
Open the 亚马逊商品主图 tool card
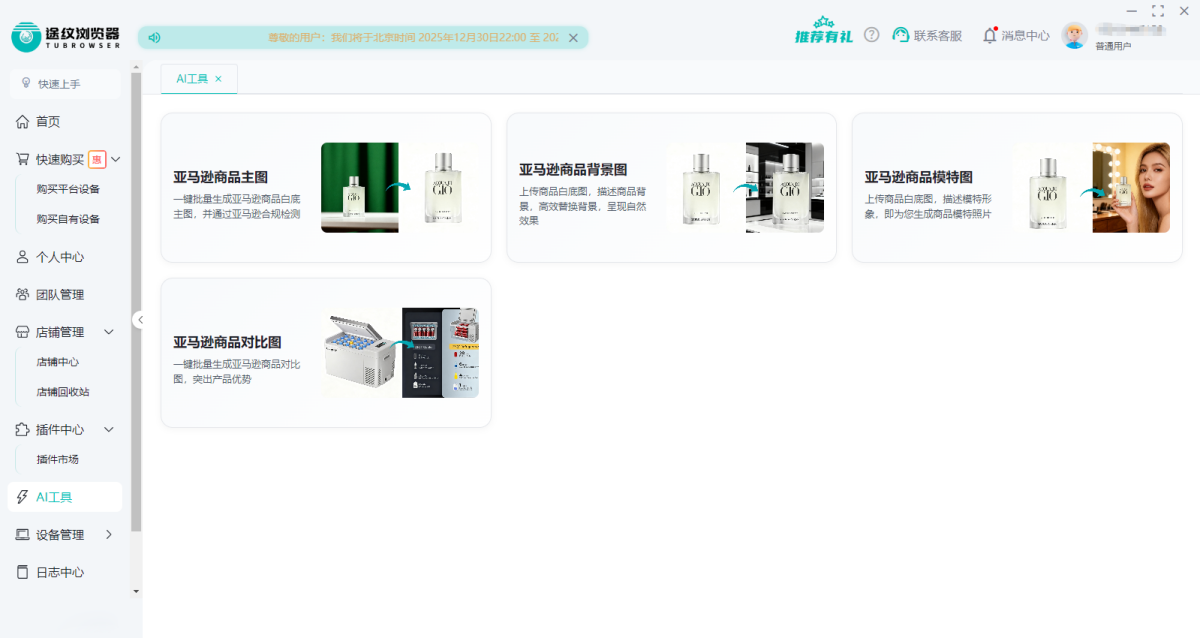pos(325,188)
